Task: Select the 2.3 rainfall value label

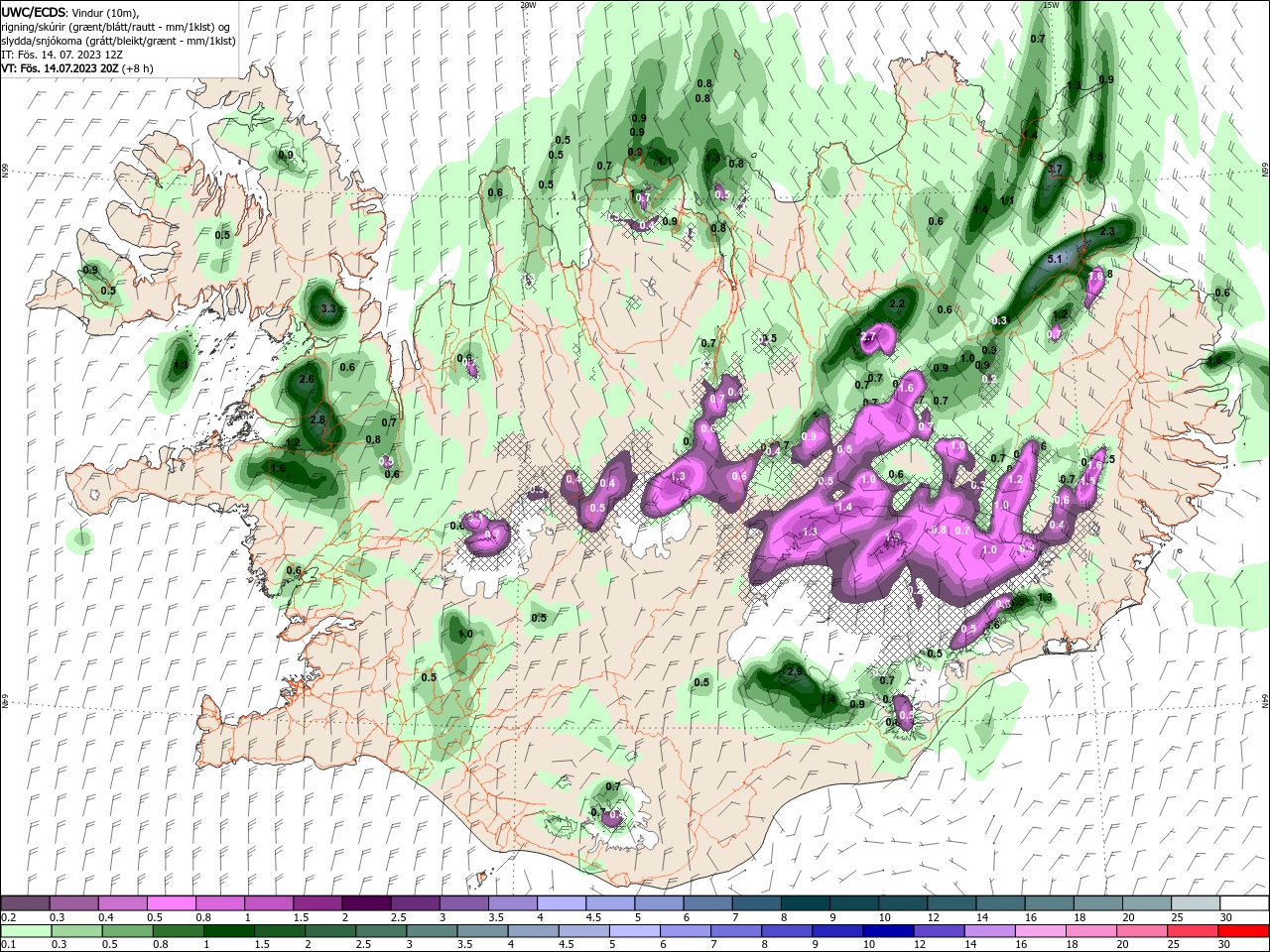Action: (1107, 231)
